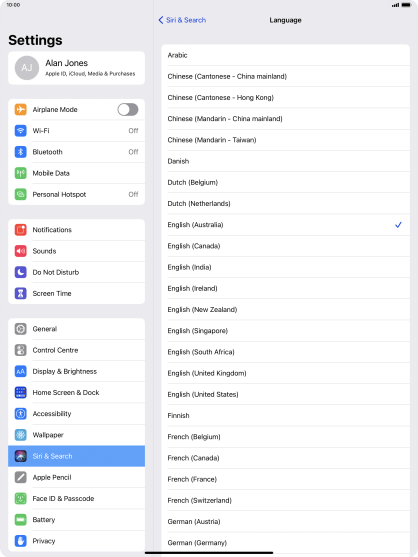
Task: Choose French (France) as Siri language
Action: tap(286, 479)
